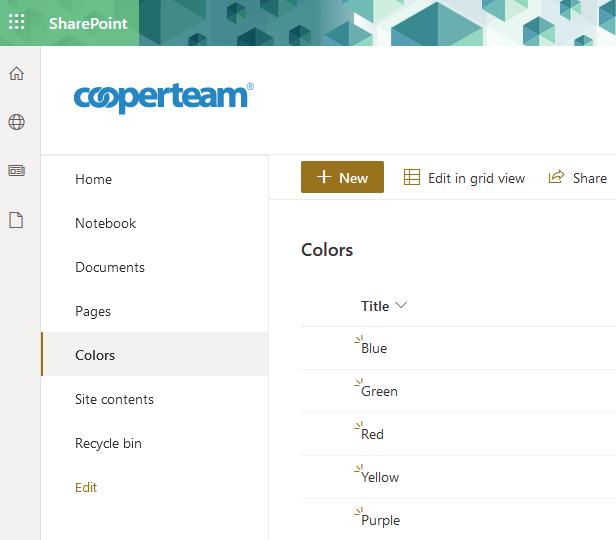Open the Purple list item
Viewport: 616px width, 540px height.
coord(380,520)
